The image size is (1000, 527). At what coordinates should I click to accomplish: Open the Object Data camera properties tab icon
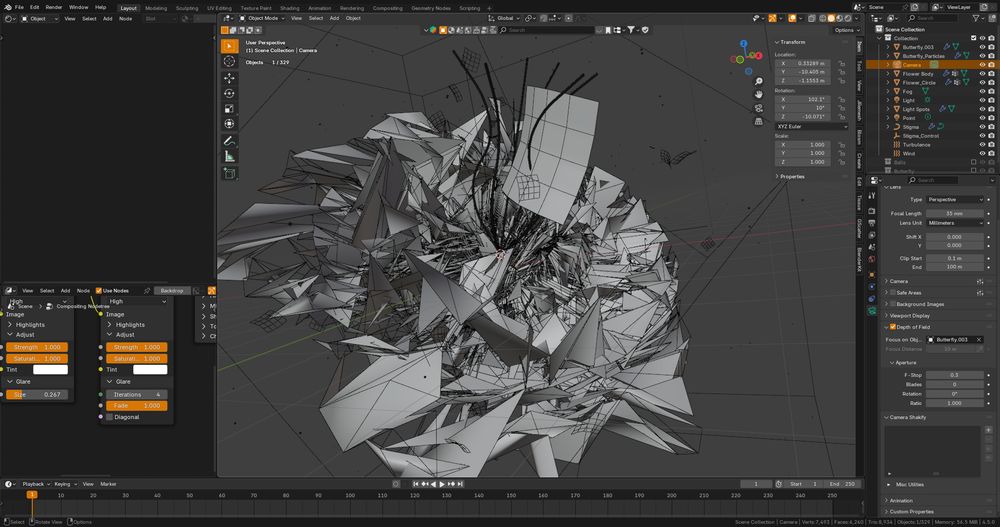click(872, 310)
